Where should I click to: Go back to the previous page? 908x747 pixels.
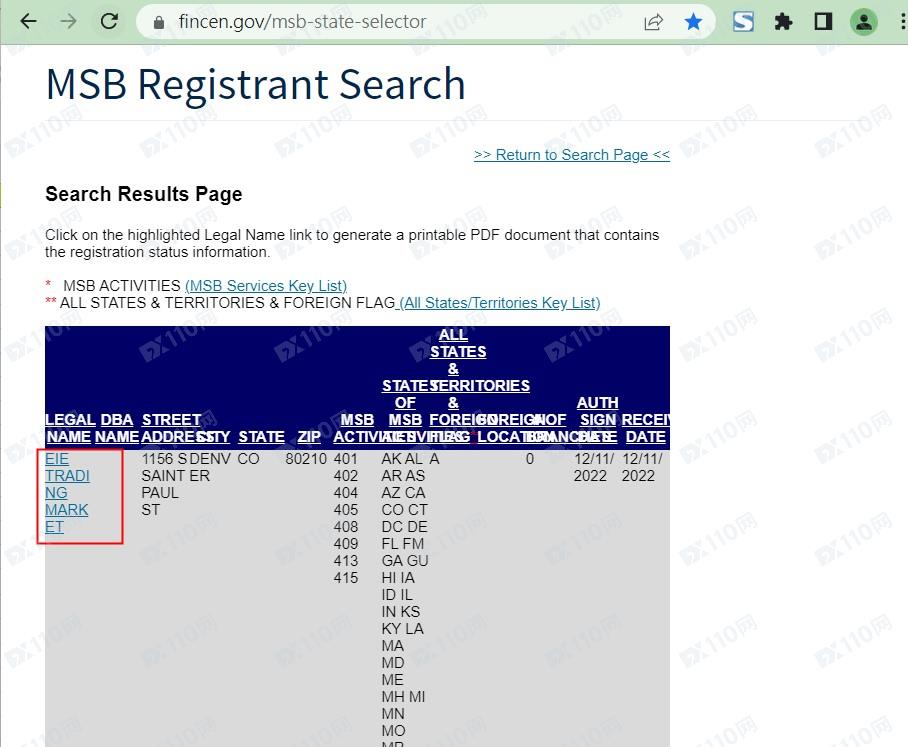[x=28, y=21]
